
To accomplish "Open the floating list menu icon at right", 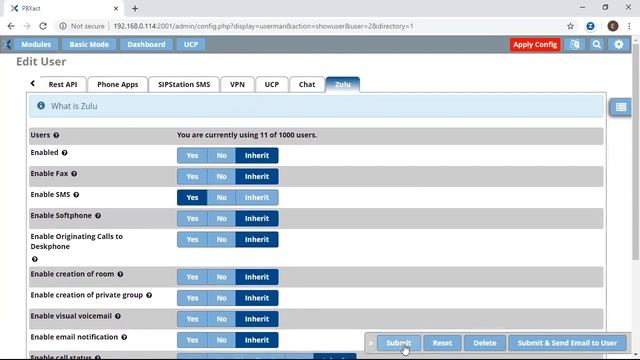I will [x=621, y=107].
